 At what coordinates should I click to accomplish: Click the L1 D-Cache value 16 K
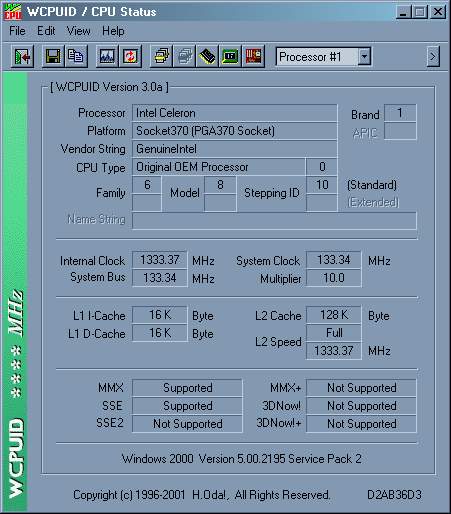[x=160, y=333]
